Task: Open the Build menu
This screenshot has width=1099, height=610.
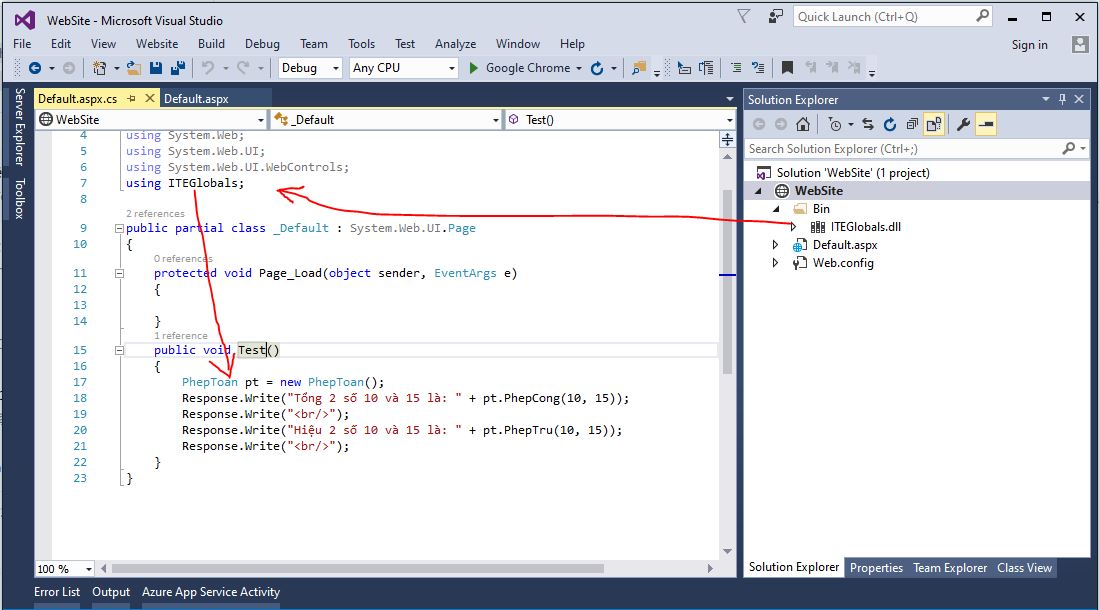Action: click(211, 44)
